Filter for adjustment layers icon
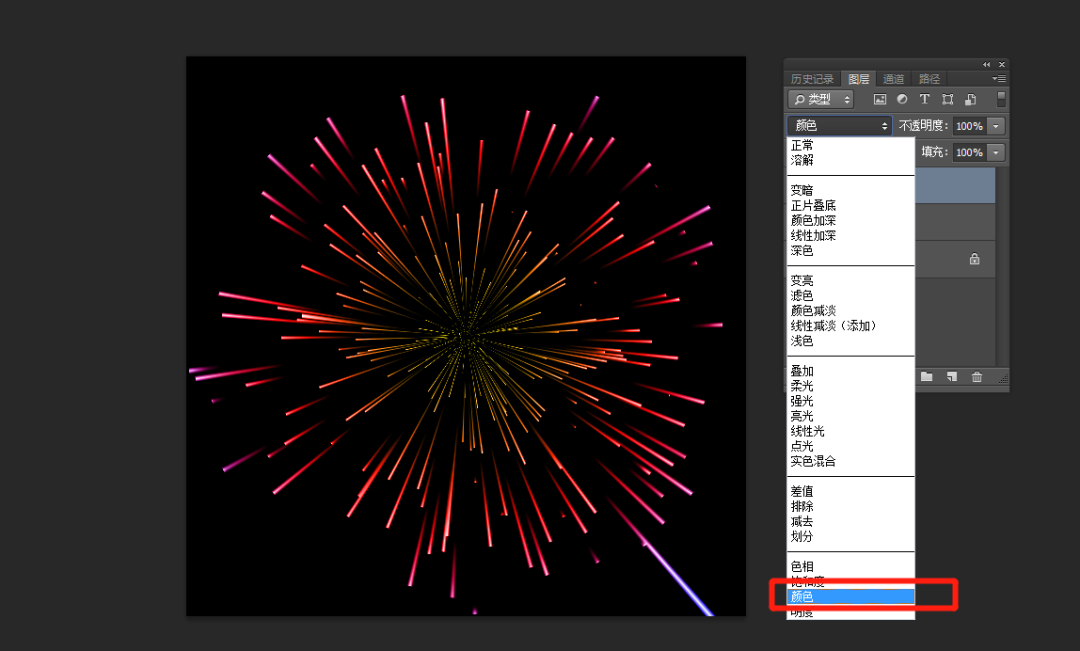Screen dimensions: 1080x651 pos(902,99)
